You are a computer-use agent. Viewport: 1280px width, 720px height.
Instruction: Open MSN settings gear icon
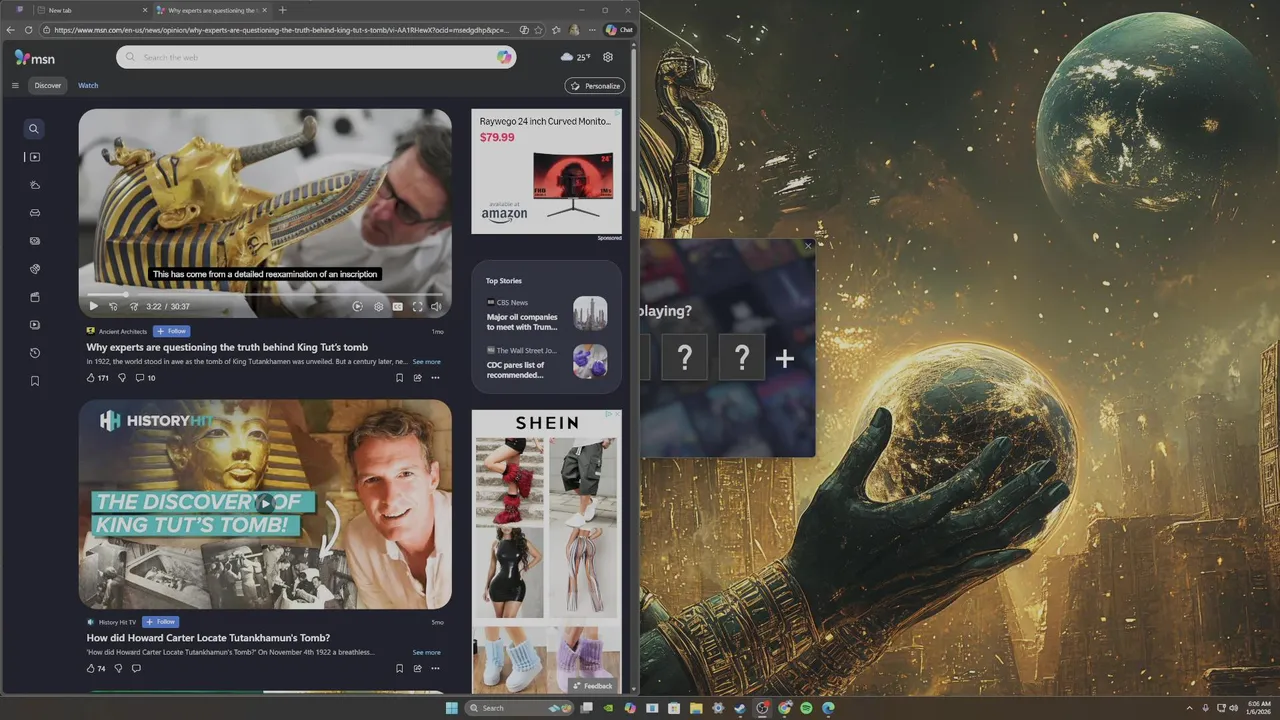point(608,57)
